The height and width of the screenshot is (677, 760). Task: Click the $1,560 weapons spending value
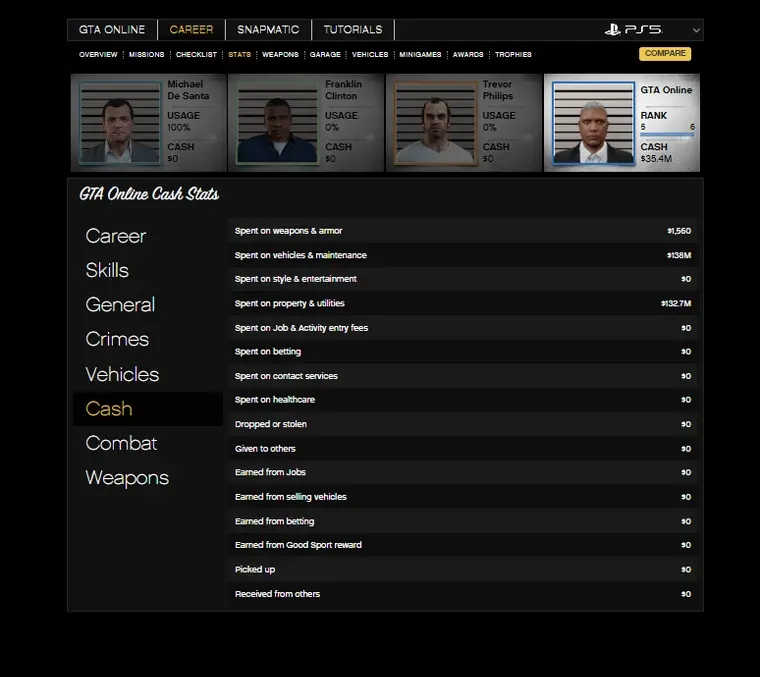[x=679, y=231]
